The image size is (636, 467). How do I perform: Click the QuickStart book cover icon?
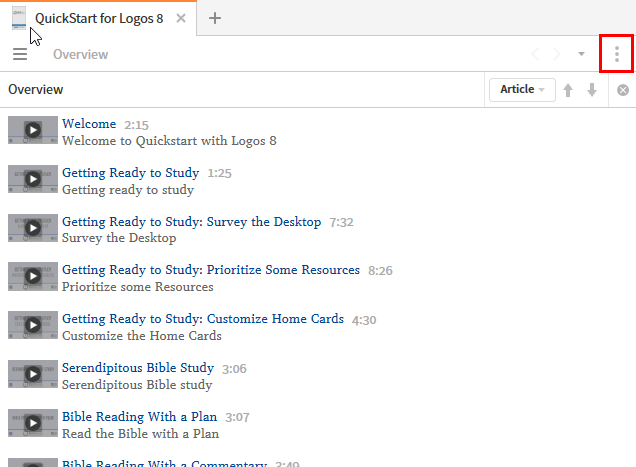pyautogui.click(x=19, y=18)
